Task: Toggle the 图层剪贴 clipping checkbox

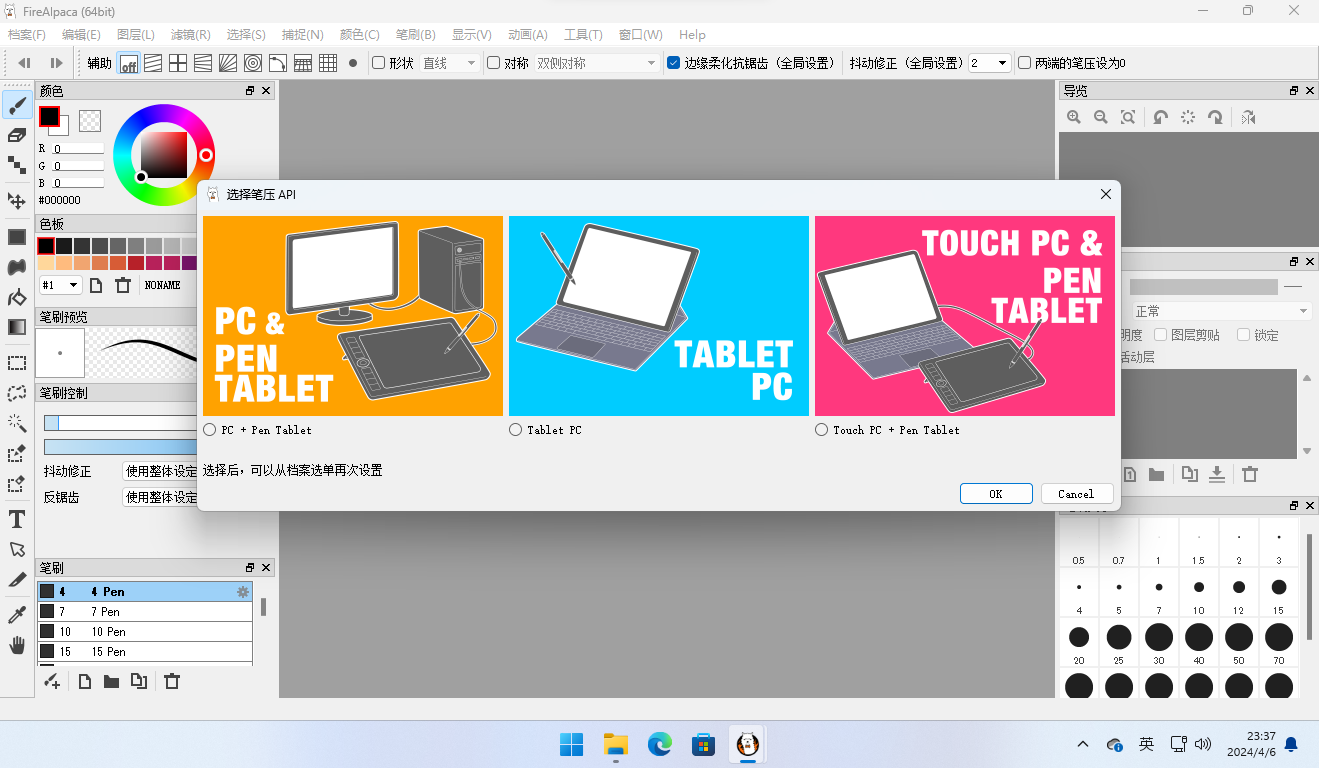Action: 1161,335
